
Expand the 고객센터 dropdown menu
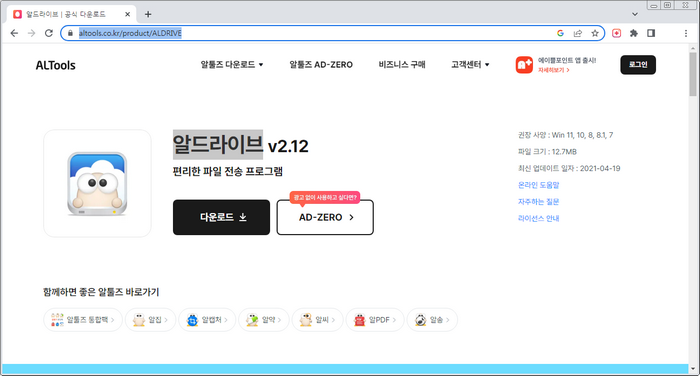[x=470, y=65]
